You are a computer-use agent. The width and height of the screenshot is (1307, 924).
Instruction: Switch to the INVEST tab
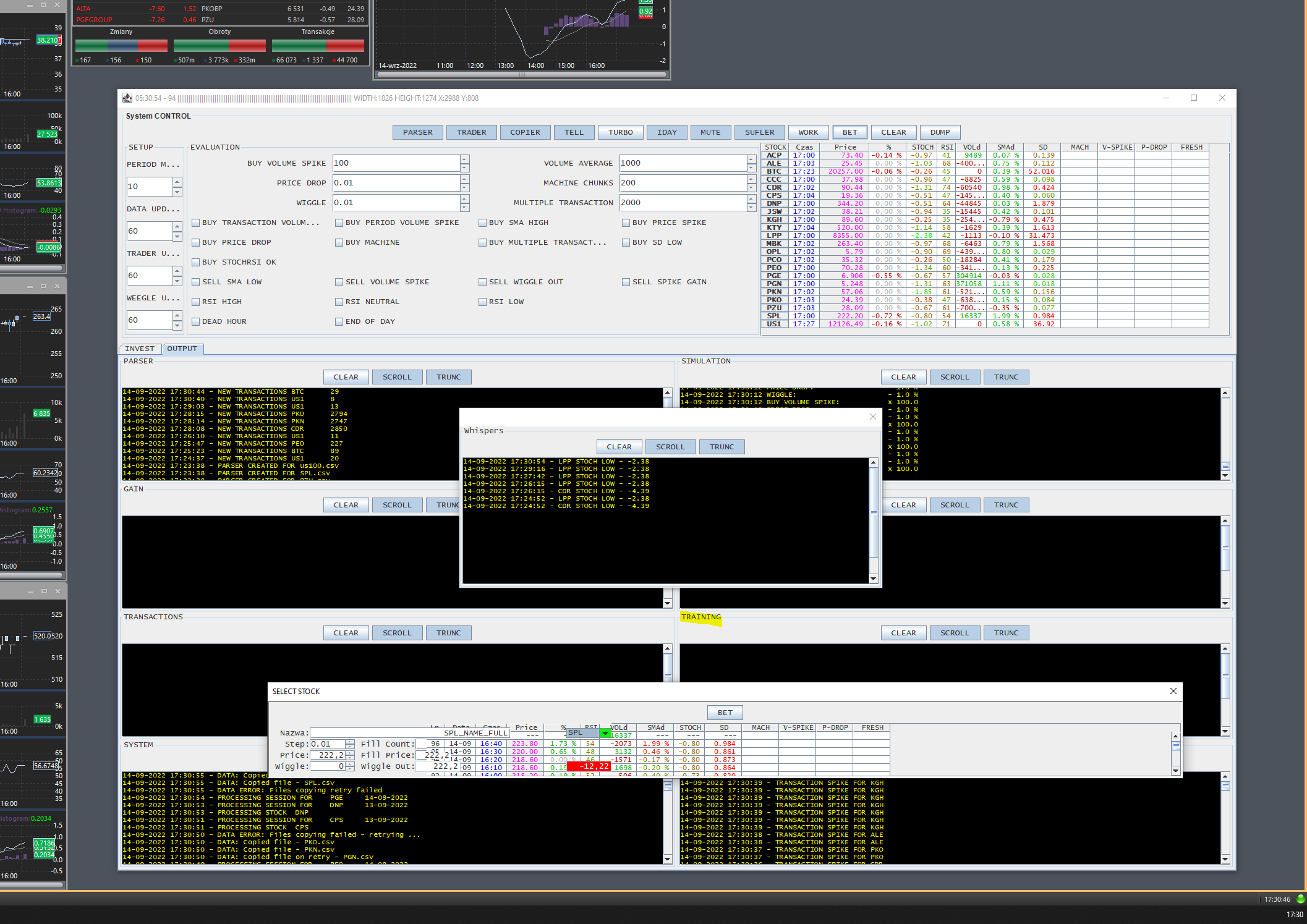click(140, 349)
